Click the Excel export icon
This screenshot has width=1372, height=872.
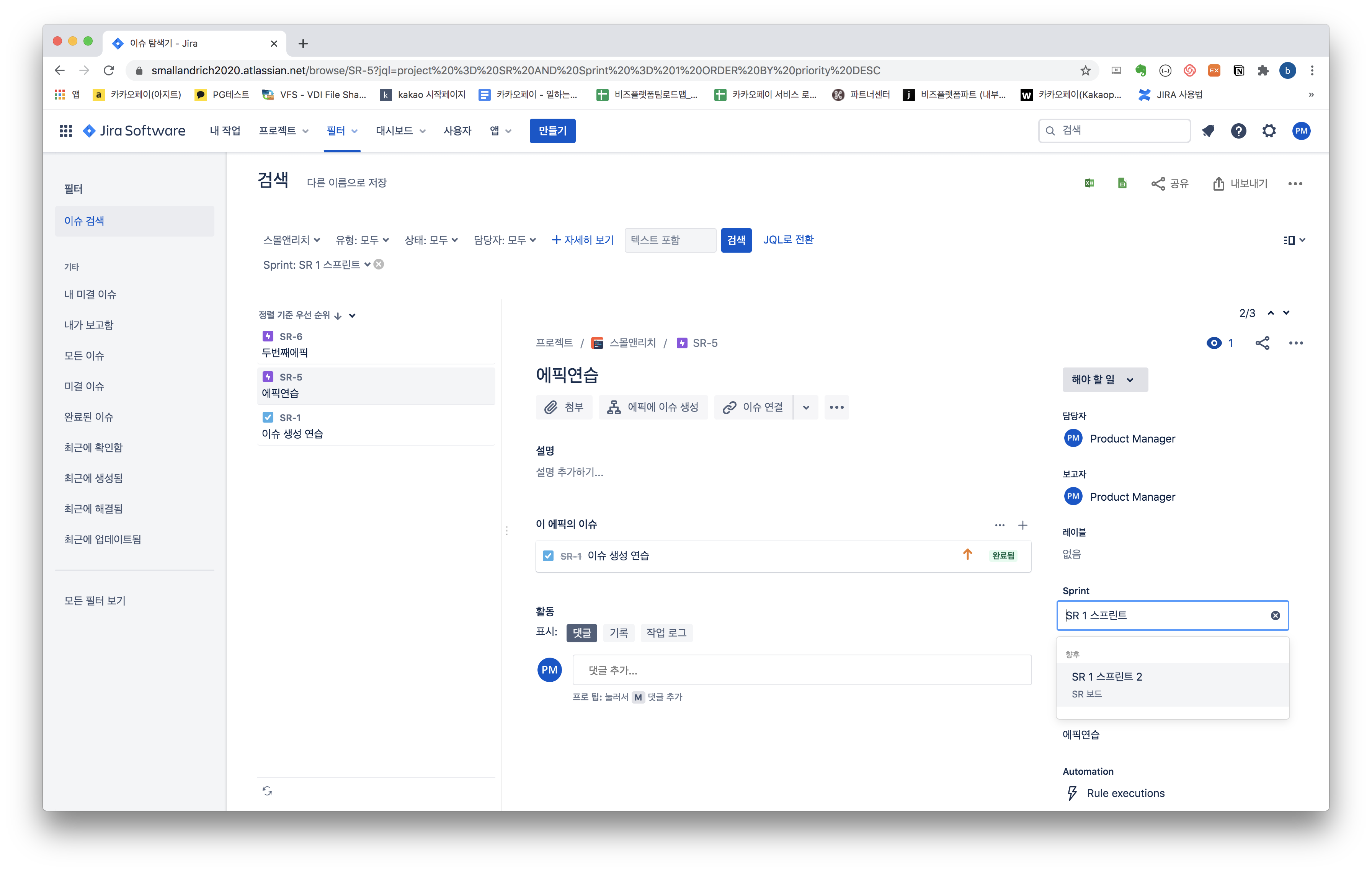(x=1089, y=183)
